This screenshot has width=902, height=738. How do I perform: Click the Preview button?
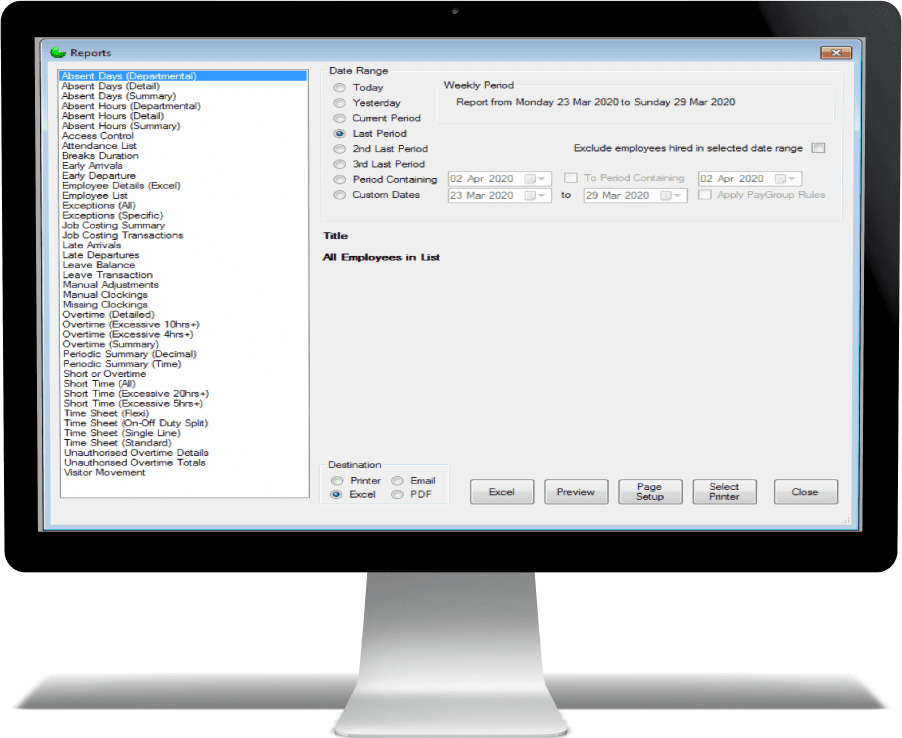(x=576, y=492)
